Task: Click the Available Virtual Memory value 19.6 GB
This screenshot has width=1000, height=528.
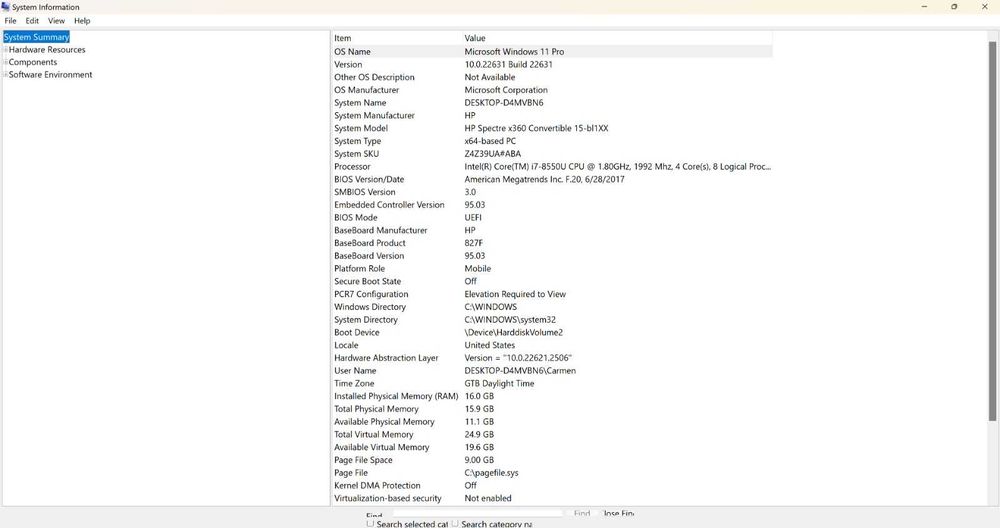Action: pyautogui.click(x=479, y=447)
